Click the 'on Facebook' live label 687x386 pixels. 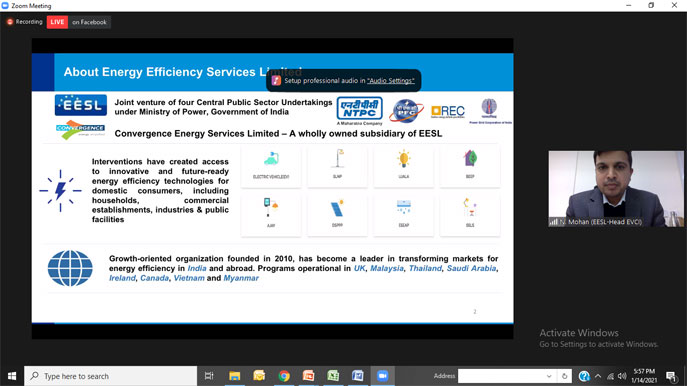pyautogui.click(x=89, y=22)
